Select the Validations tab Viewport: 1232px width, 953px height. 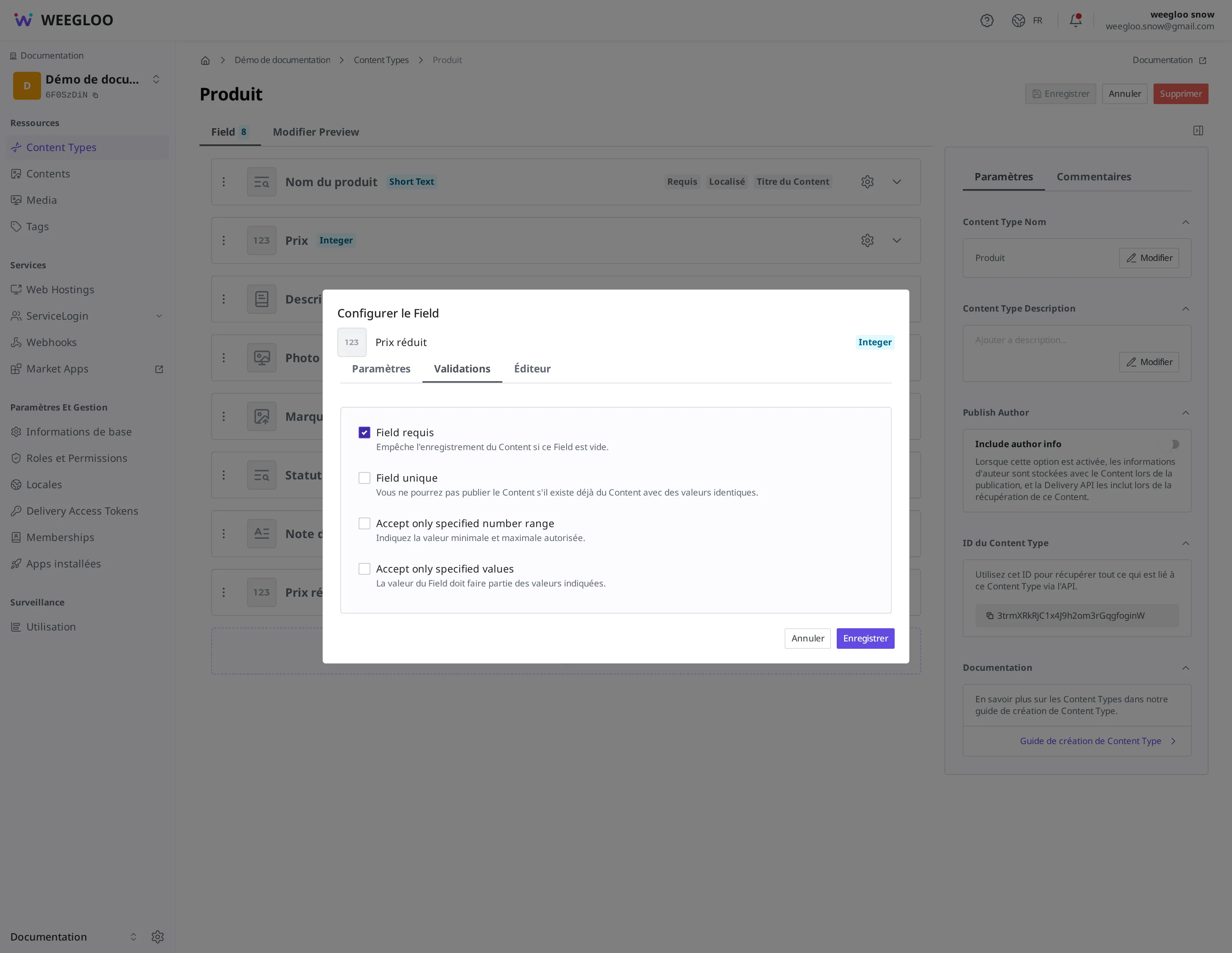462,369
